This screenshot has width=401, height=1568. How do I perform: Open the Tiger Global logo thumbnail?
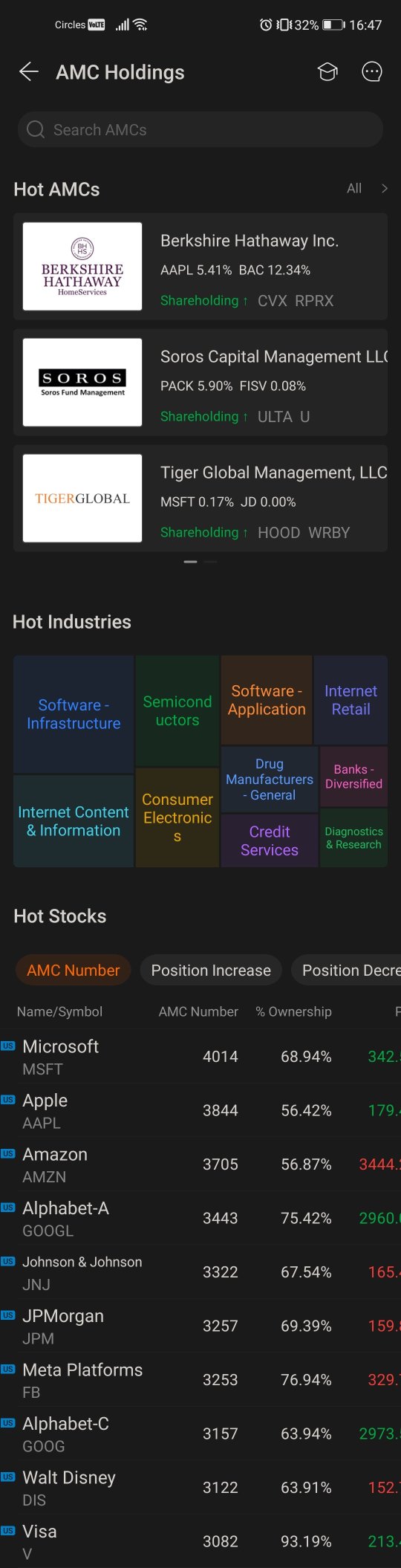(x=82, y=498)
